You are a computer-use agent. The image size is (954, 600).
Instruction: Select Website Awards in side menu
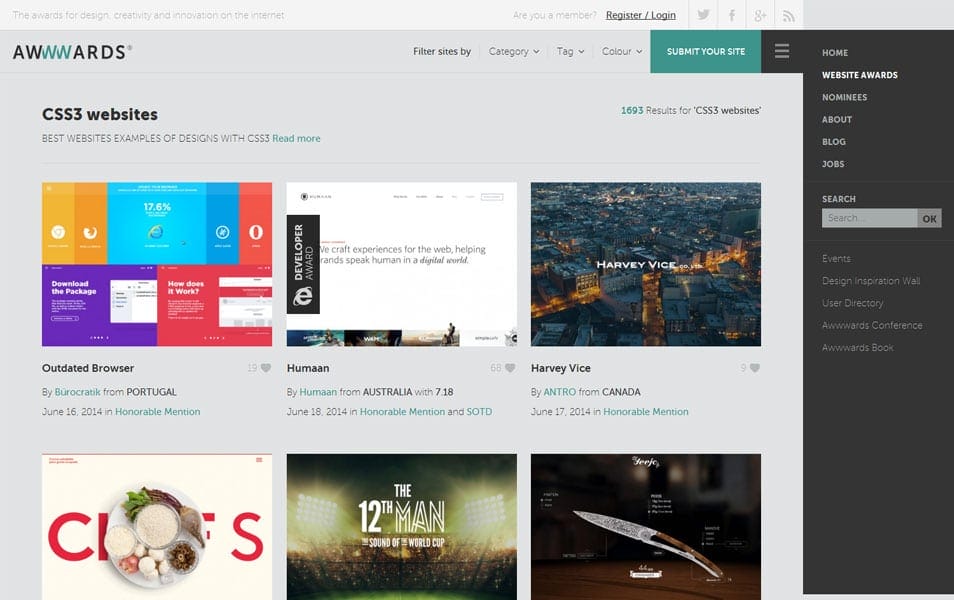(860, 75)
